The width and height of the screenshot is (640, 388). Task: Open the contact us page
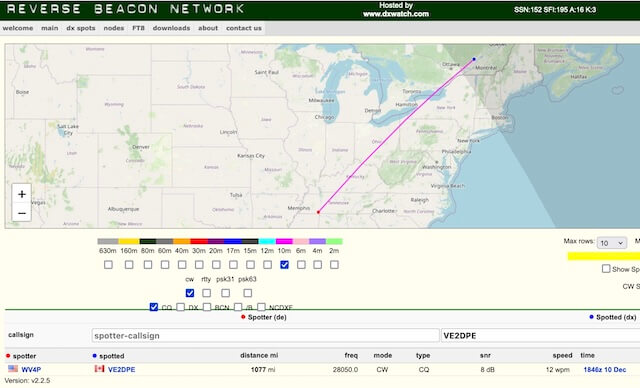click(244, 28)
